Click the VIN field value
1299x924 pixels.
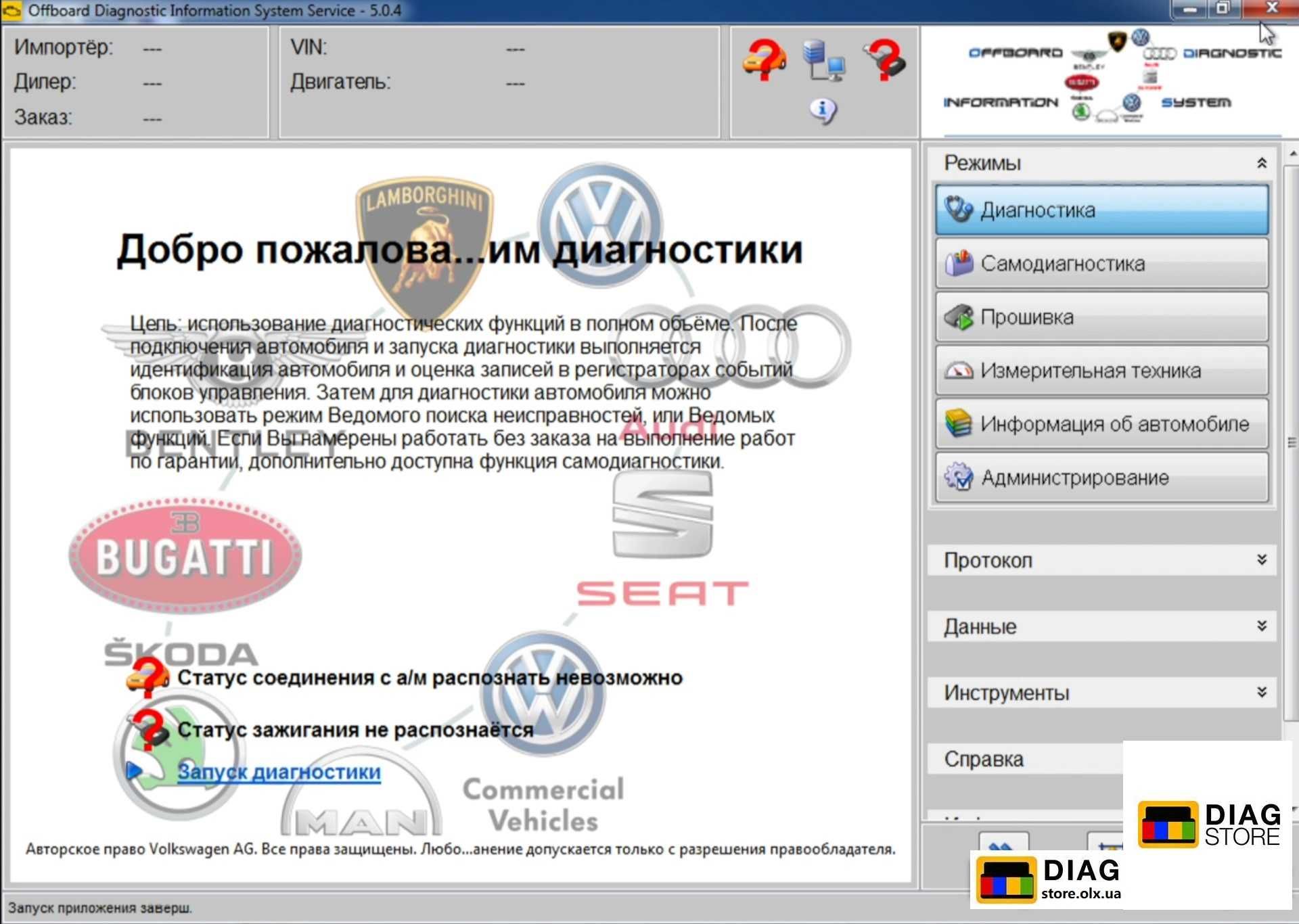516,49
